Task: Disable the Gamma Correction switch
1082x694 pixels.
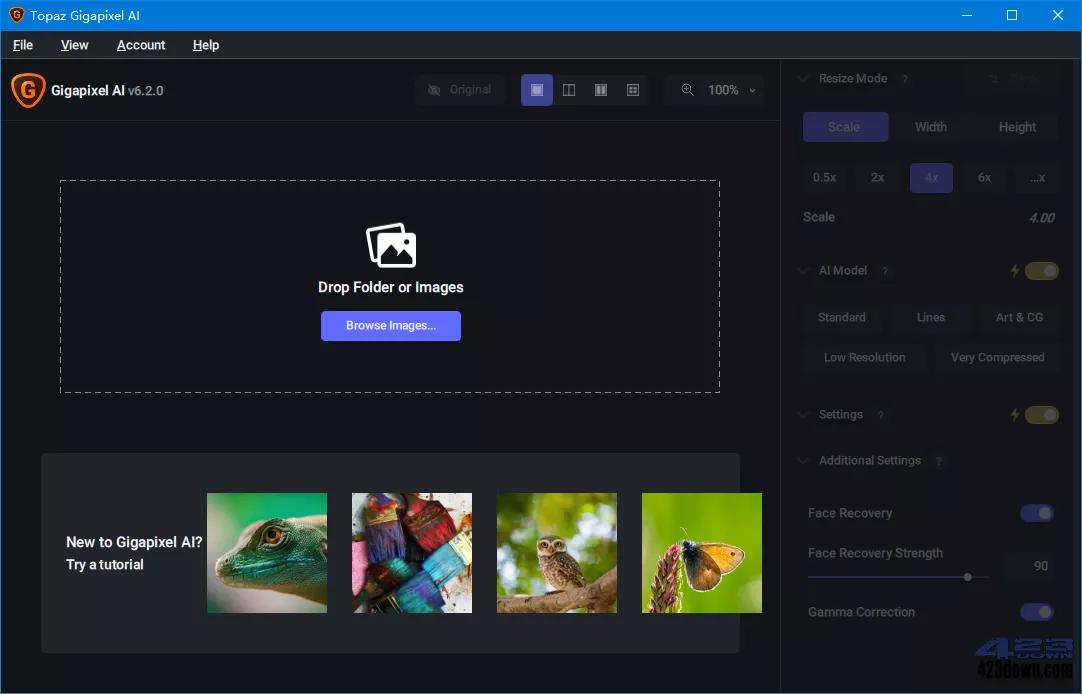Action: [1037, 612]
